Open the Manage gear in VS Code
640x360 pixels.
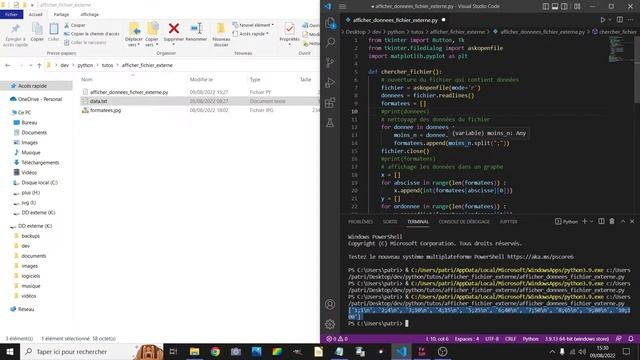330,324
